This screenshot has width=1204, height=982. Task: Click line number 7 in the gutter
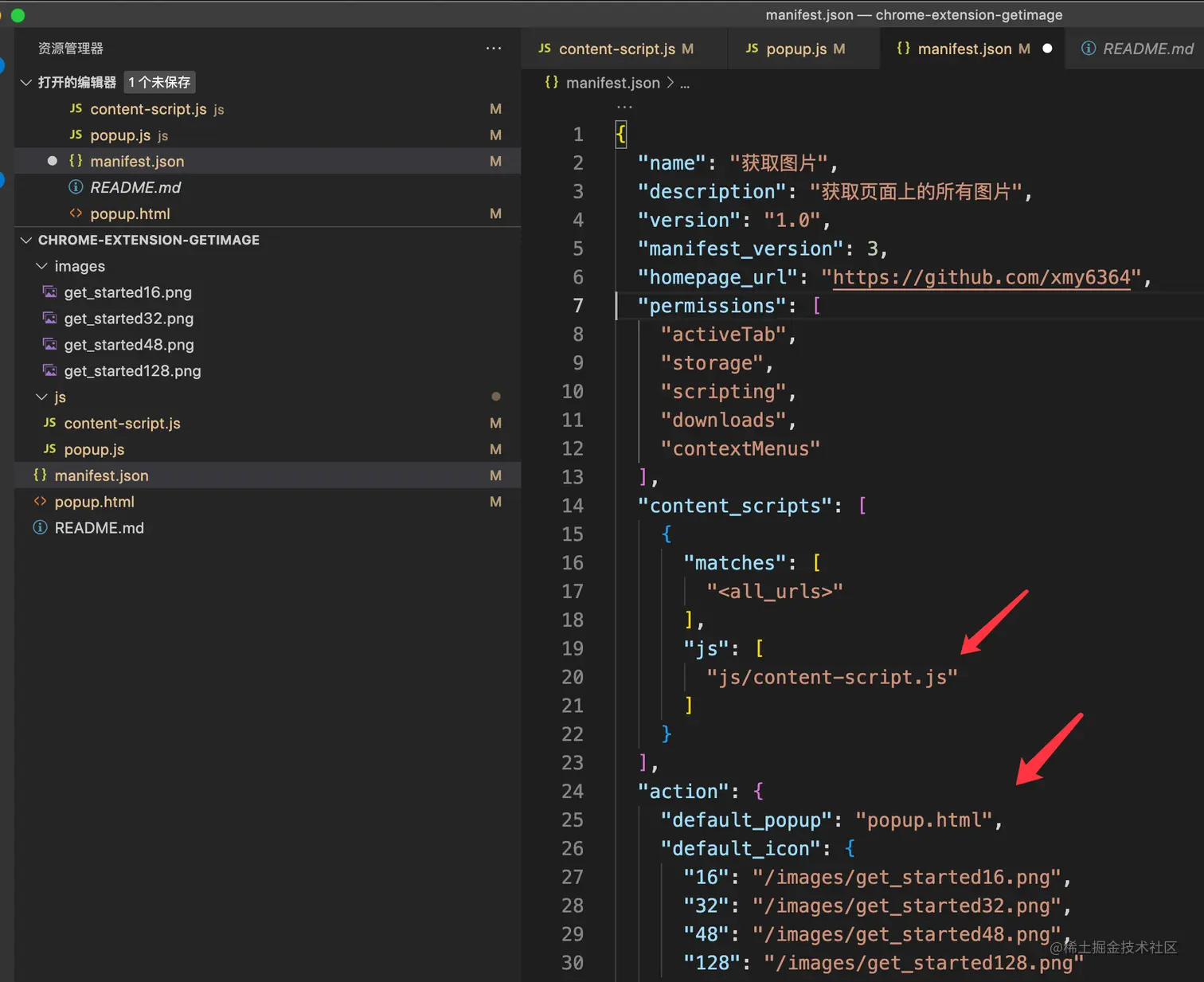coord(578,306)
